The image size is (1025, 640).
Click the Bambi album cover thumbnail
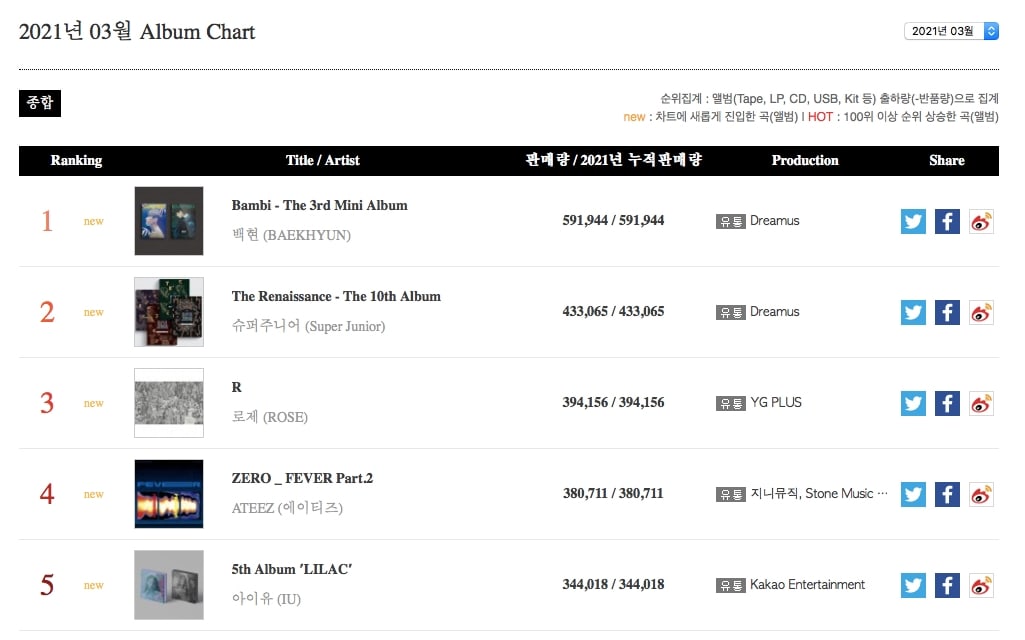169,221
